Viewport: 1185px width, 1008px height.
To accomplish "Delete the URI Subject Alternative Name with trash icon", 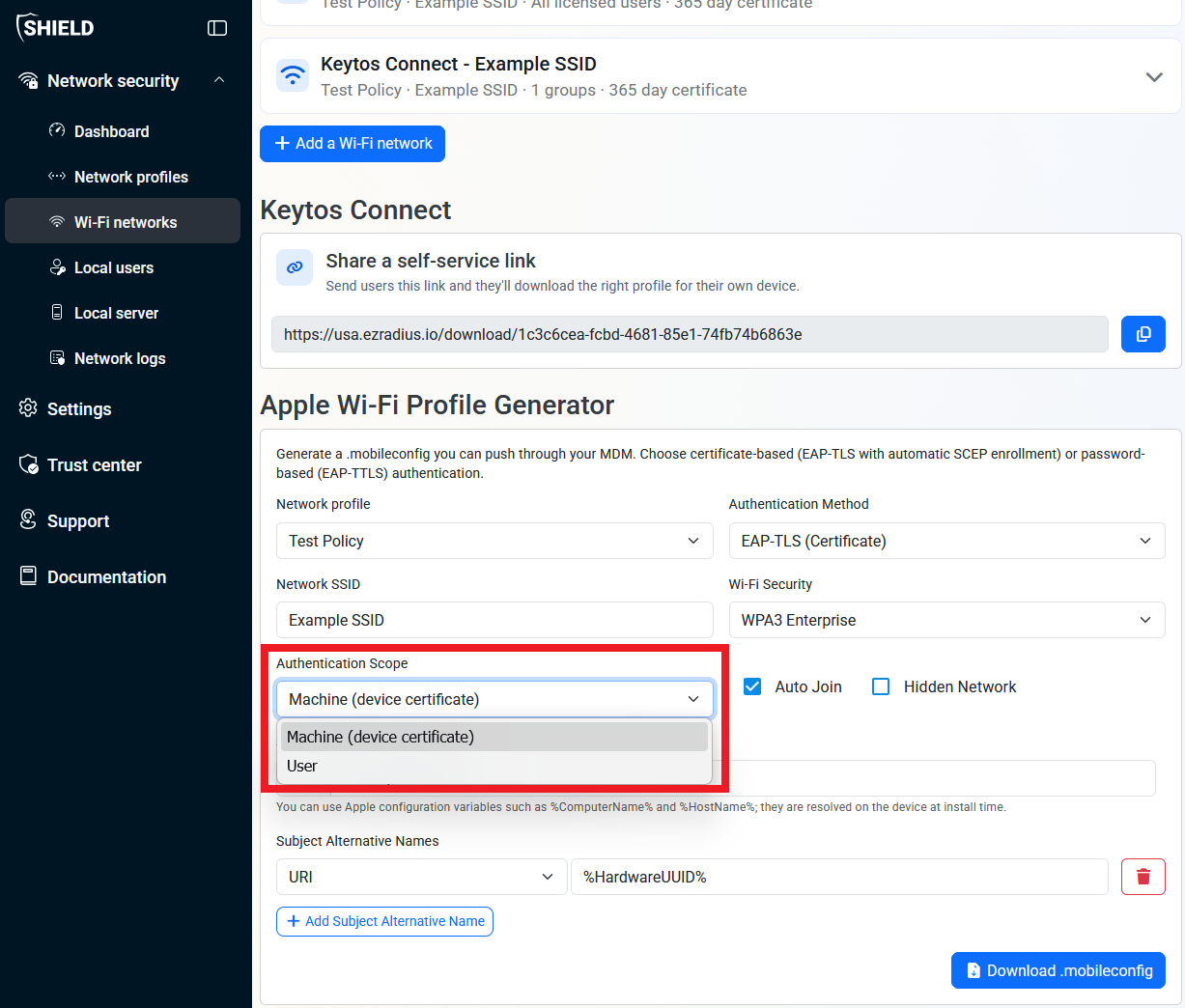I will click(x=1143, y=877).
